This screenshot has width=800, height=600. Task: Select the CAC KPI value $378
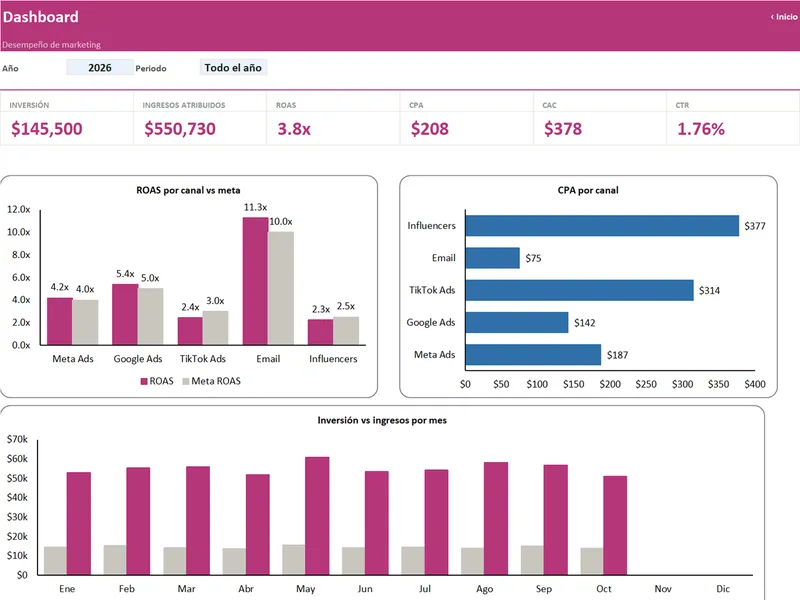click(x=563, y=129)
